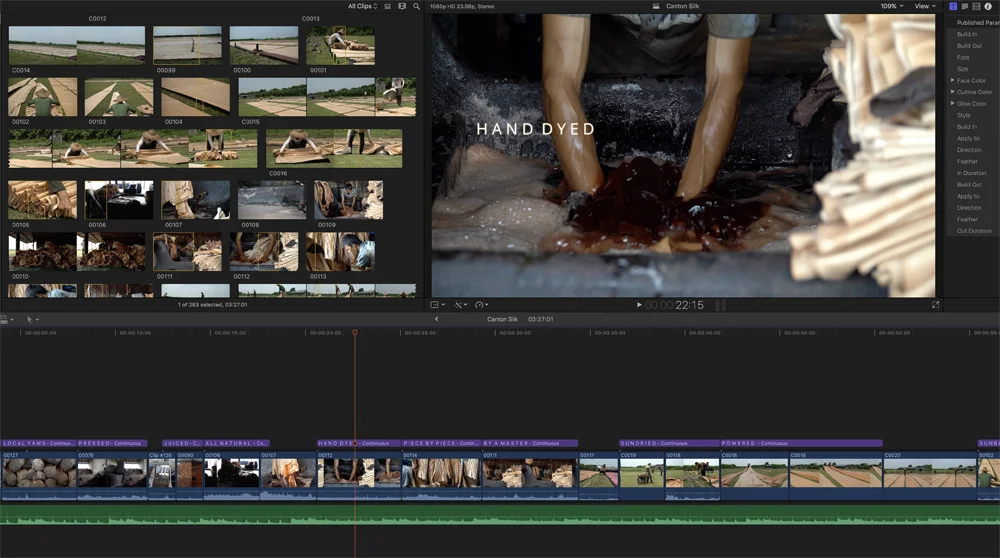Open the retime speed options dropdown
This screenshot has height=558, width=1000.
pyautogui.click(x=482, y=305)
